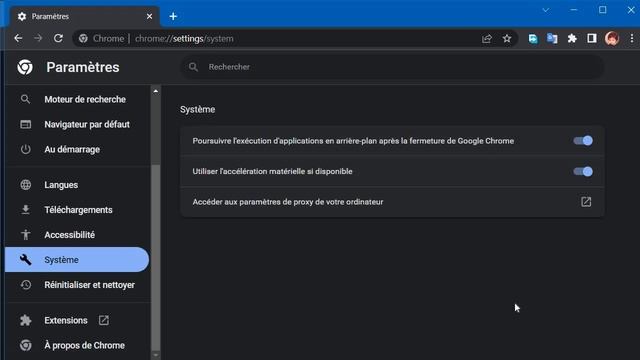Open Navigateur par défaut section
Viewport: 640px width, 360px height.
78,124
